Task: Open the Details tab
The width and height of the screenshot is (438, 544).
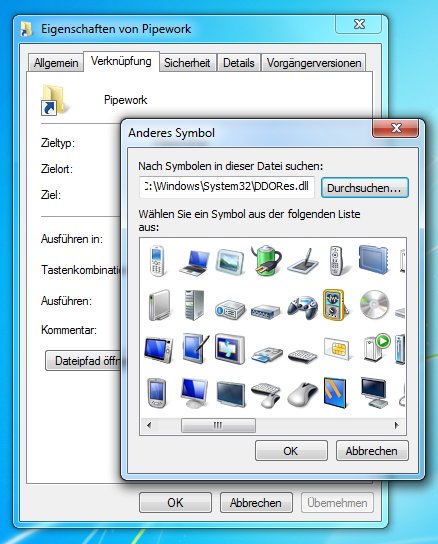Action: [x=239, y=63]
